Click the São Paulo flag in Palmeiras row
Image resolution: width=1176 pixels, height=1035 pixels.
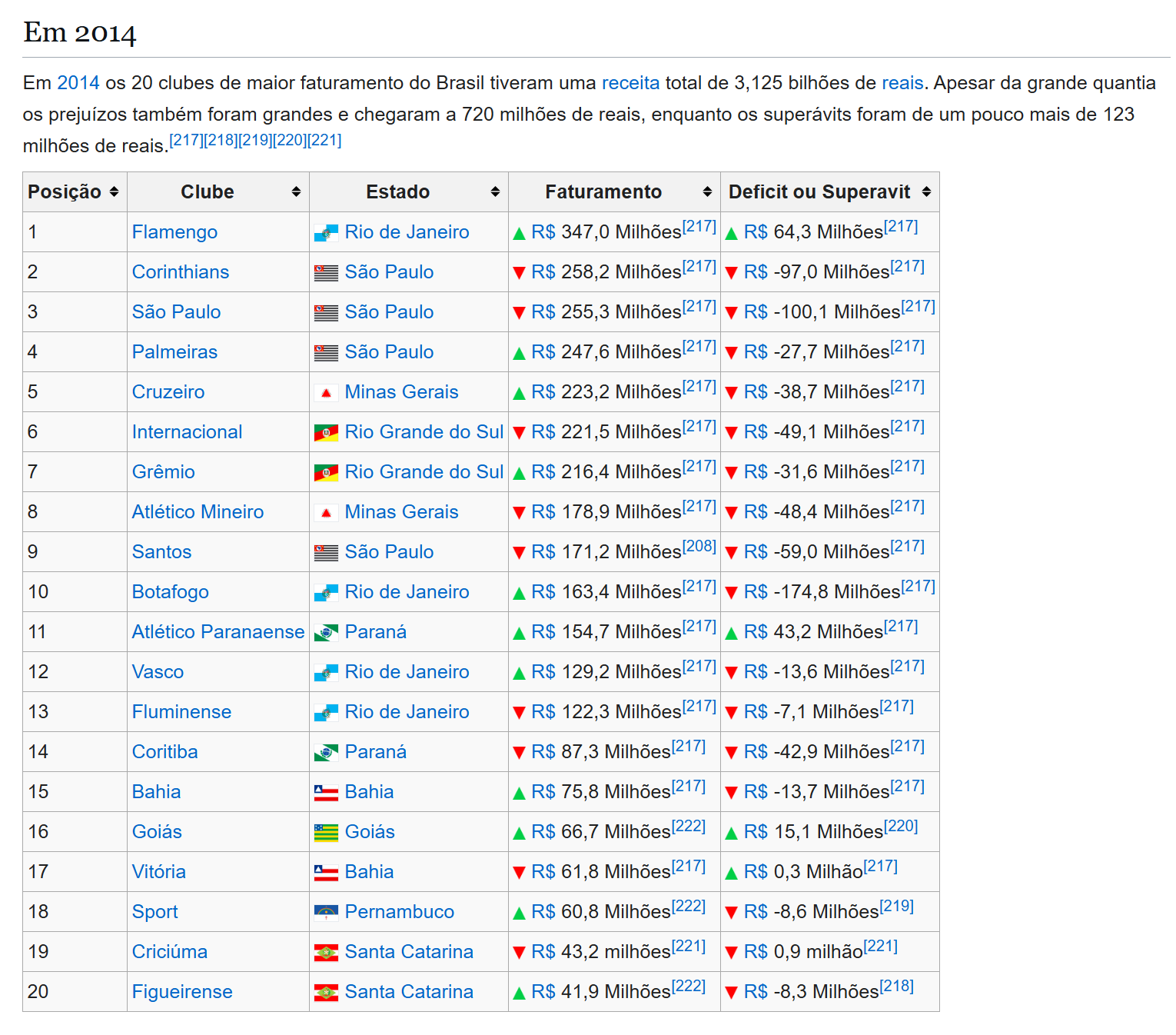click(326, 353)
